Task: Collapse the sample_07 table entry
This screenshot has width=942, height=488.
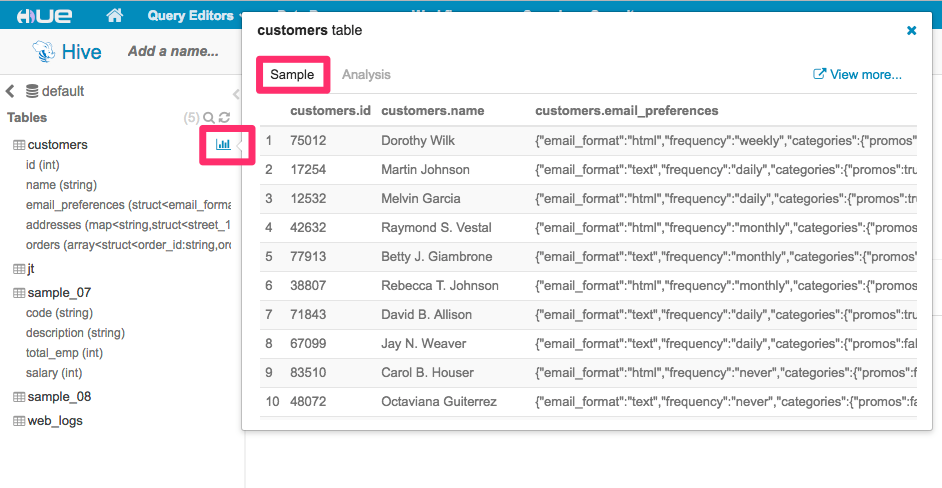Action: (x=59, y=293)
